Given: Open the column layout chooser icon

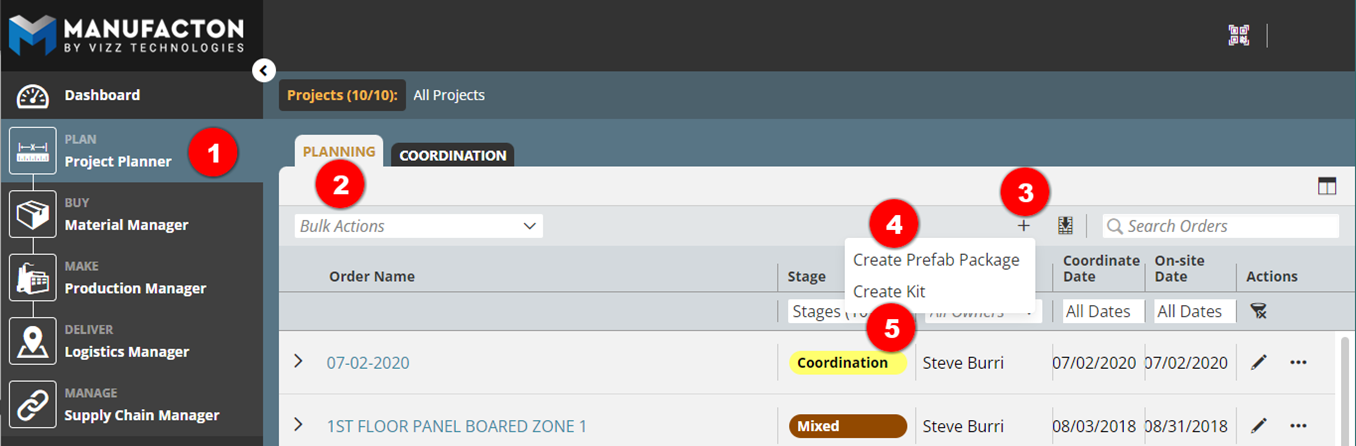Looking at the screenshot, I should click(x=1327, y=186).
